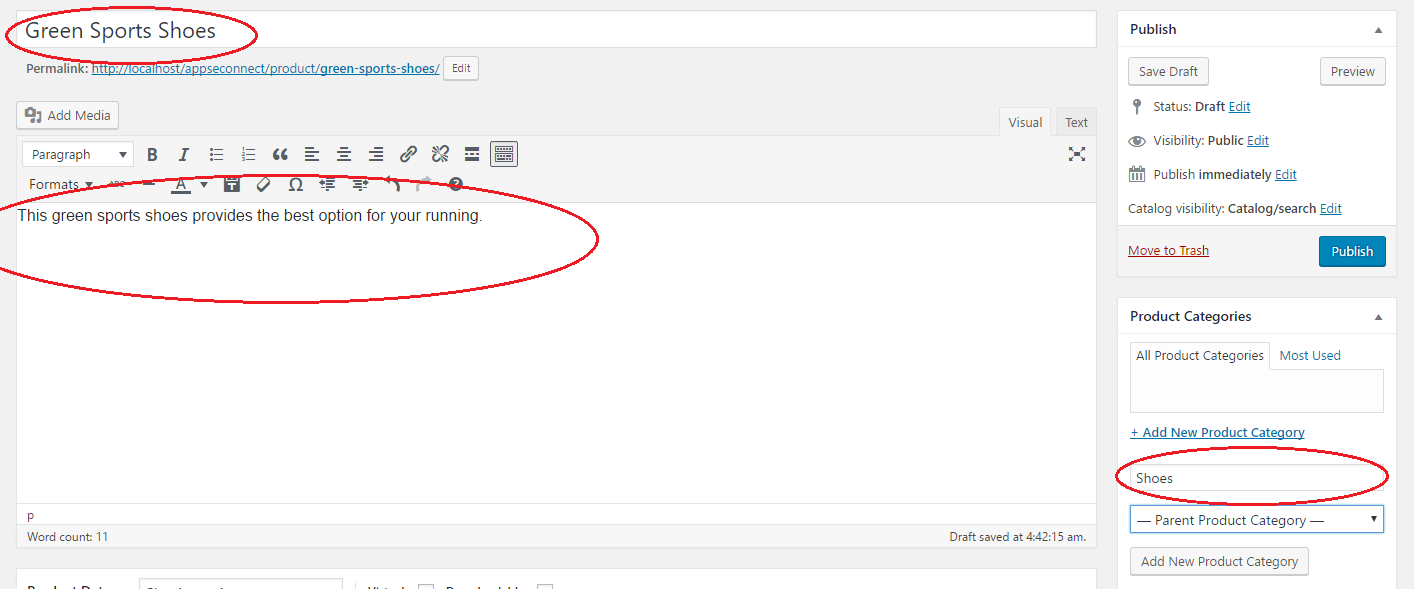
Task: Toggle bold formatting in the editor
Action: (152, 154)
